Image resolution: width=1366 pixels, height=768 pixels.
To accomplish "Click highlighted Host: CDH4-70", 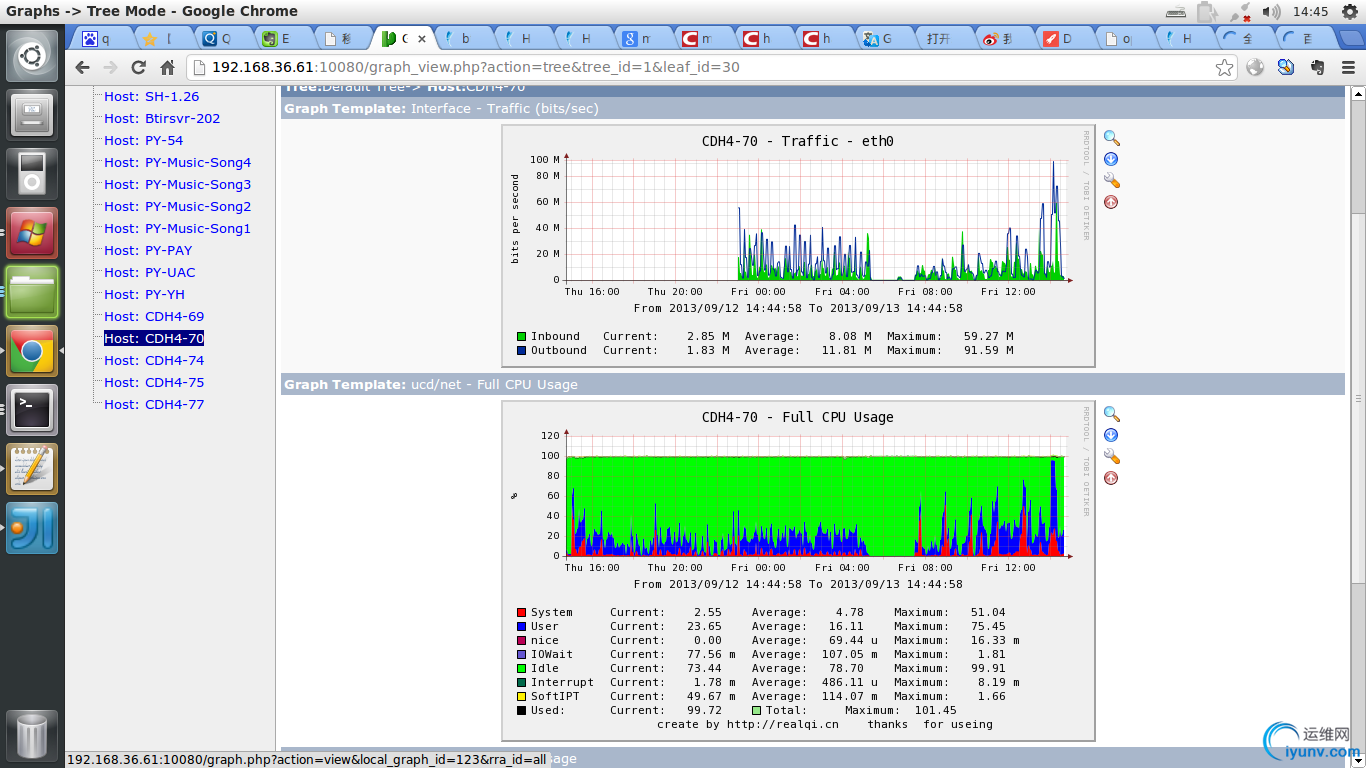I will pyautogui.click(x=154, y=338).
